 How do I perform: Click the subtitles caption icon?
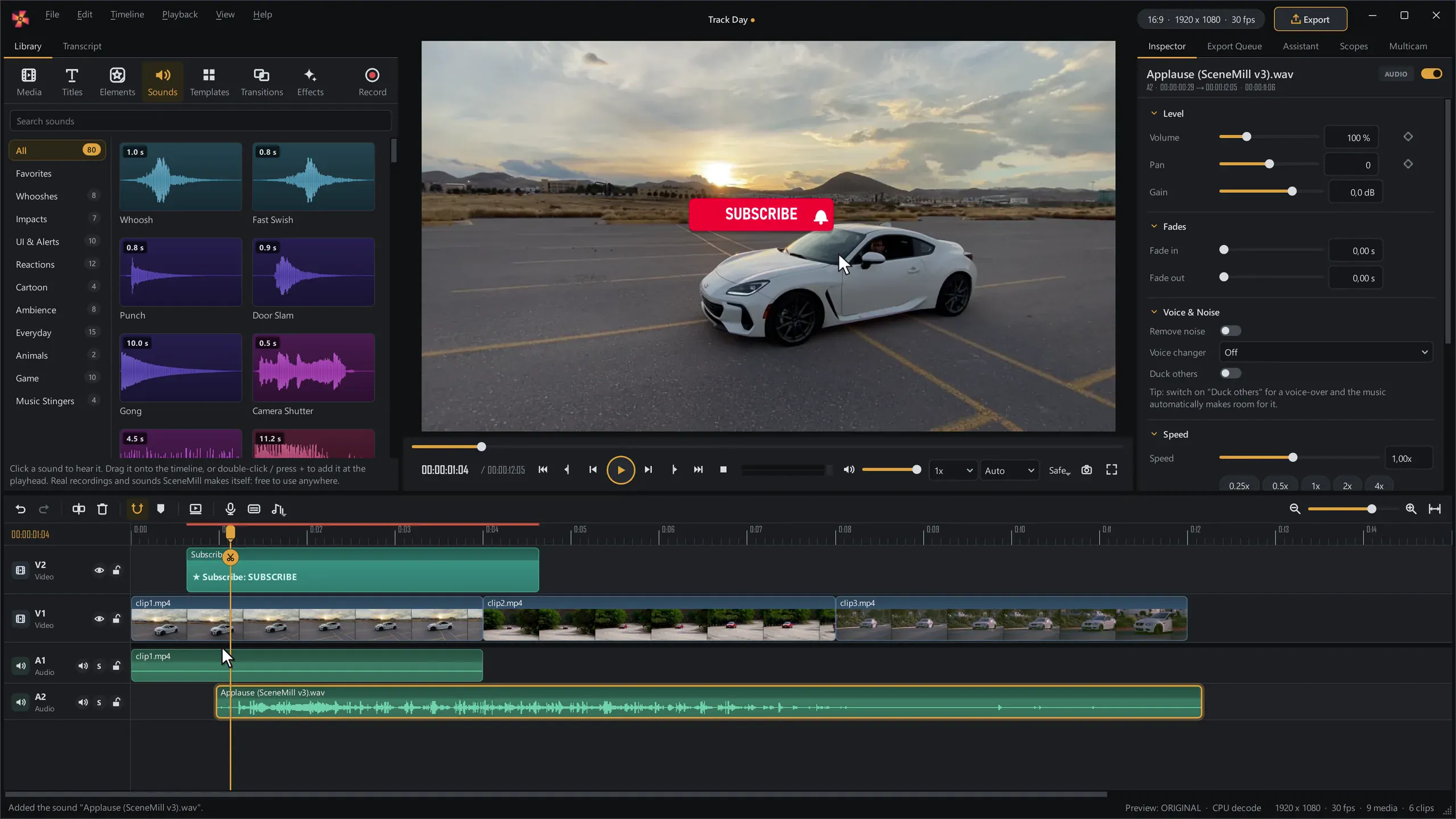tap(254, 509)
